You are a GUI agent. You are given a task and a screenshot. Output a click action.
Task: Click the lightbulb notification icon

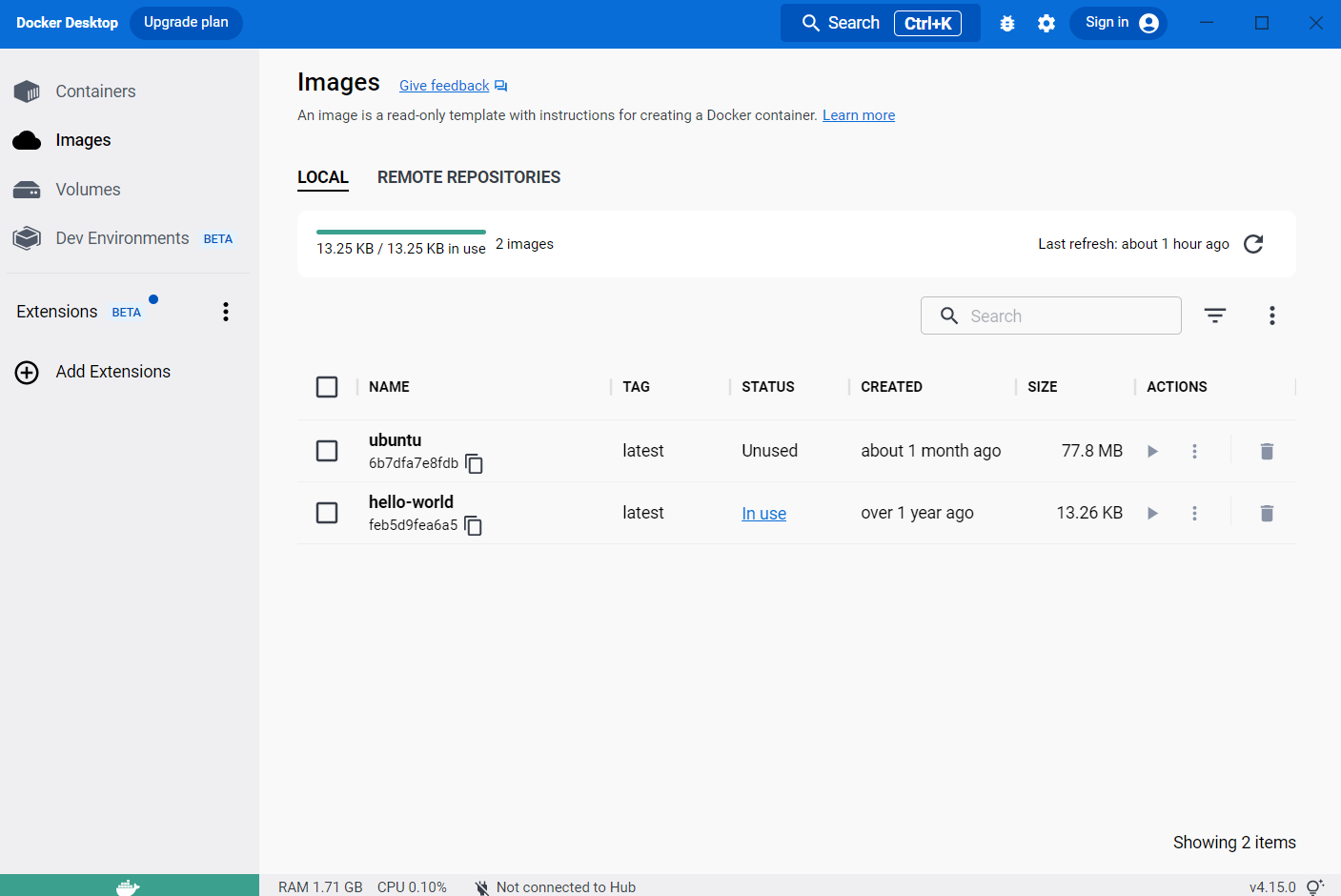(x=1315, y=886)
